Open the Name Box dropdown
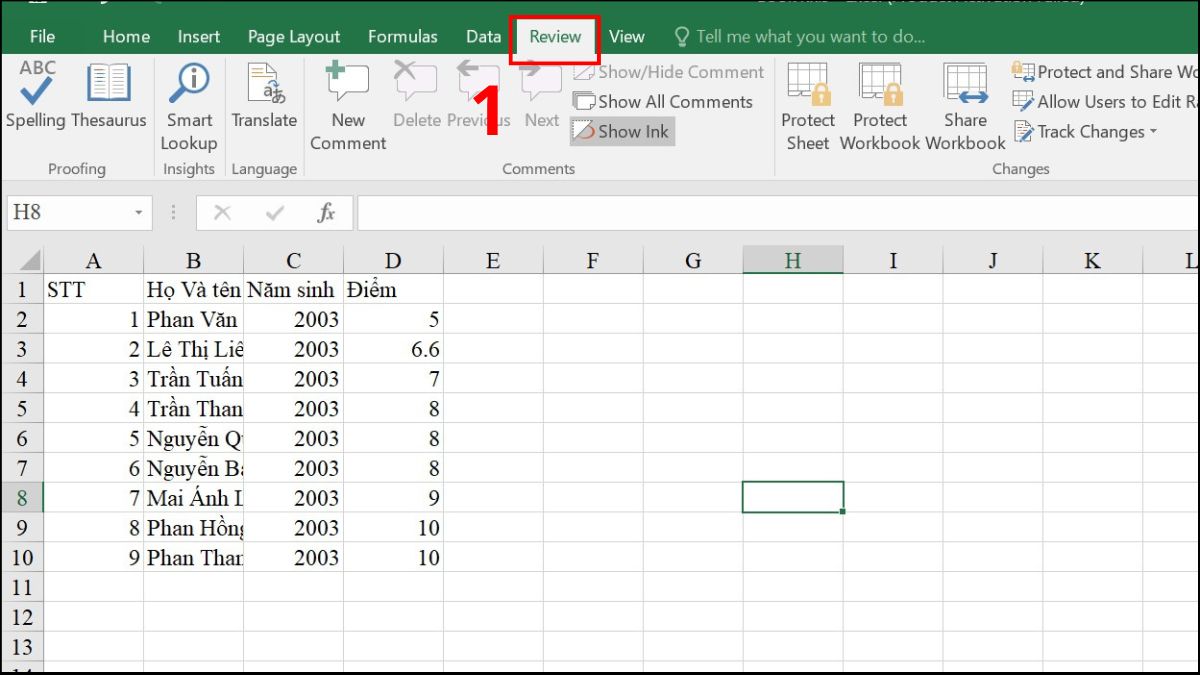Image resolution: width=1200 pixels, height=675 pixels. 138,212
